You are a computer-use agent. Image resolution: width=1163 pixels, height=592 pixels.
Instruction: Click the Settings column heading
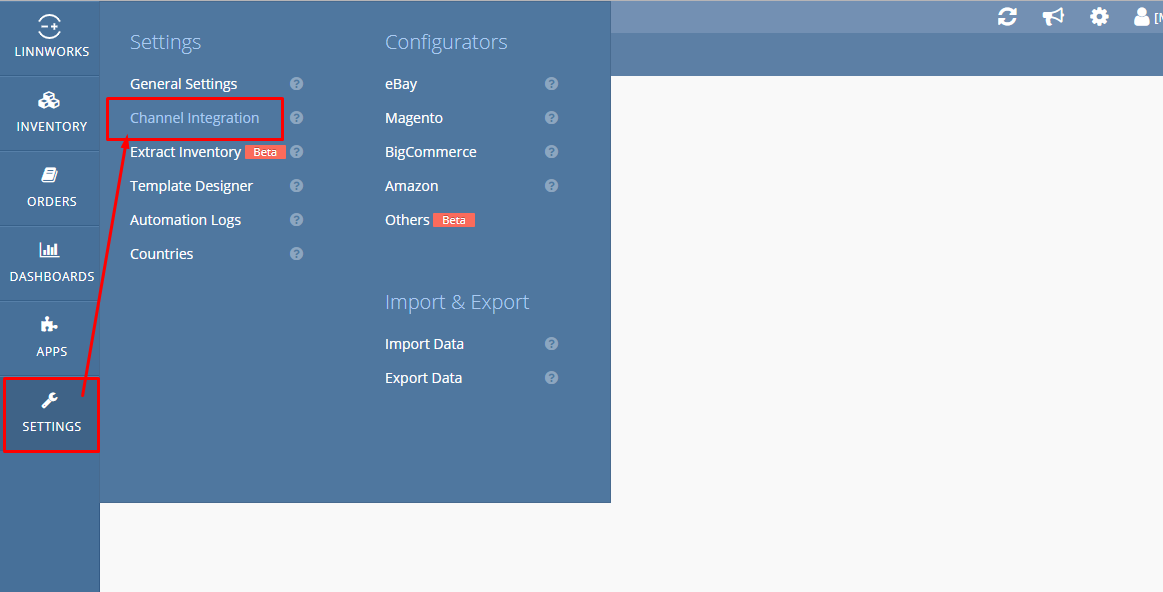coord(165,42)
